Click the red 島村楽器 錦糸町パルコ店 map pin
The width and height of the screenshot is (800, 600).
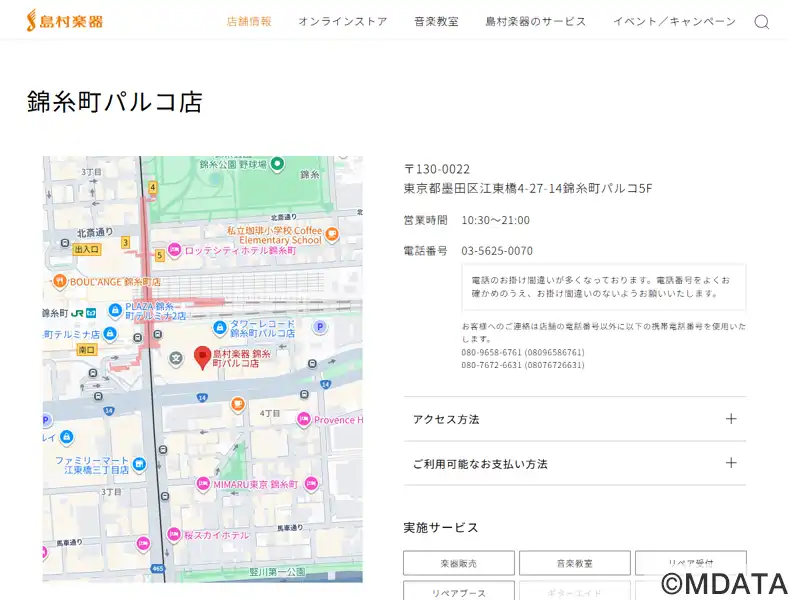pyautogui.click(x=203, y=357)
